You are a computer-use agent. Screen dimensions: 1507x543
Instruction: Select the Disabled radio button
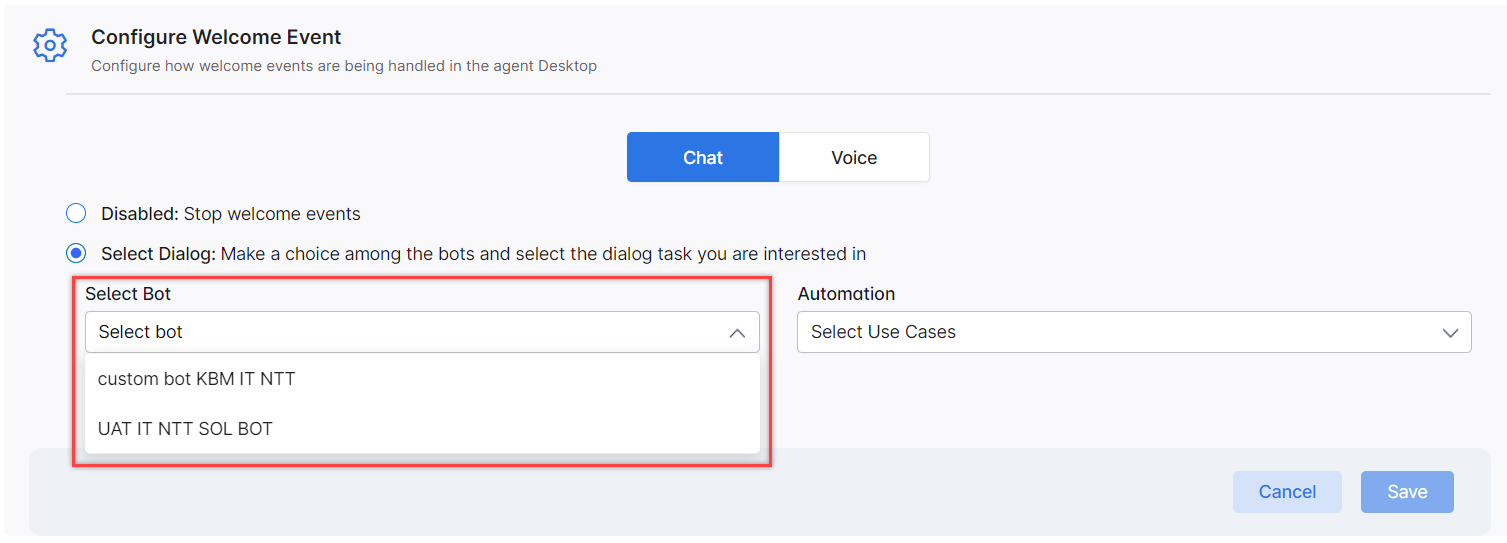pyautogui.click(x=76, y=213)
